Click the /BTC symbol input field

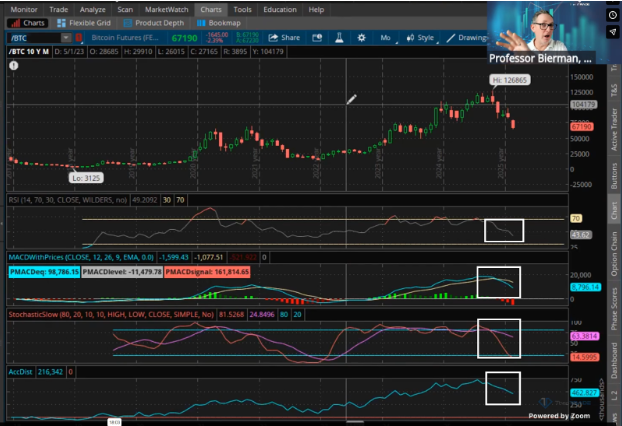tap(35, 38)
